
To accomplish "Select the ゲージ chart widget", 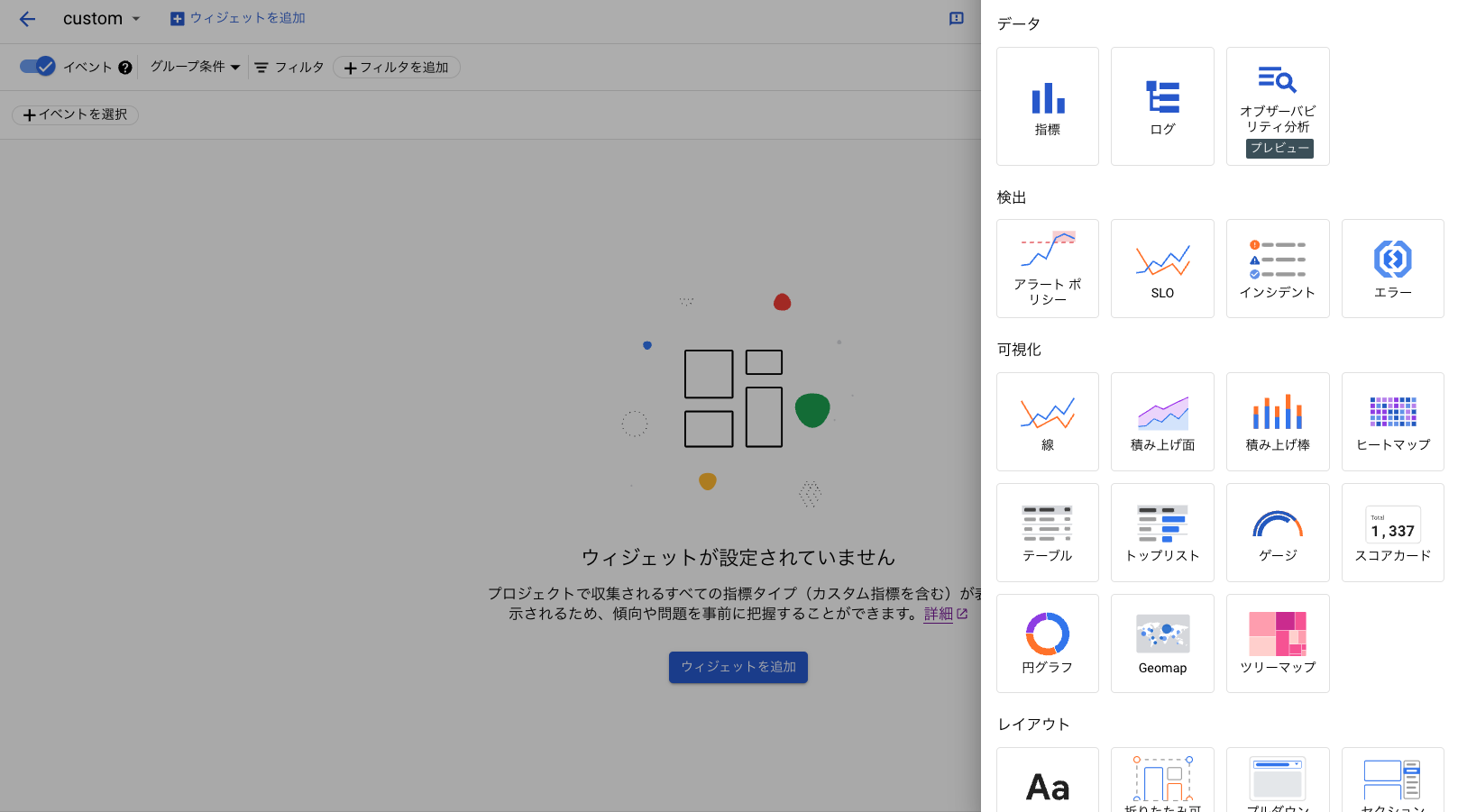I will (1278, 532).
